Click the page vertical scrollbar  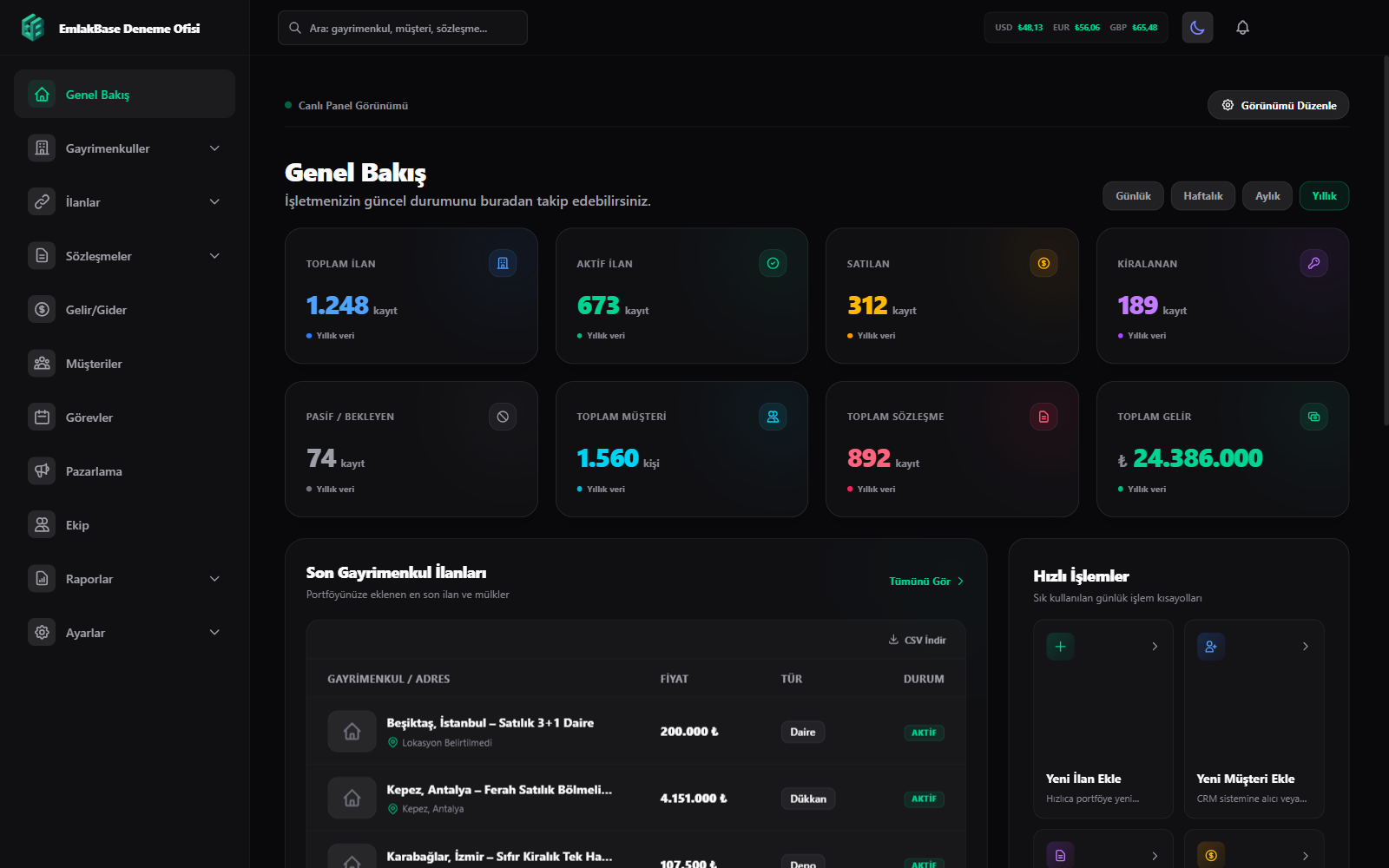[1386, 239]
